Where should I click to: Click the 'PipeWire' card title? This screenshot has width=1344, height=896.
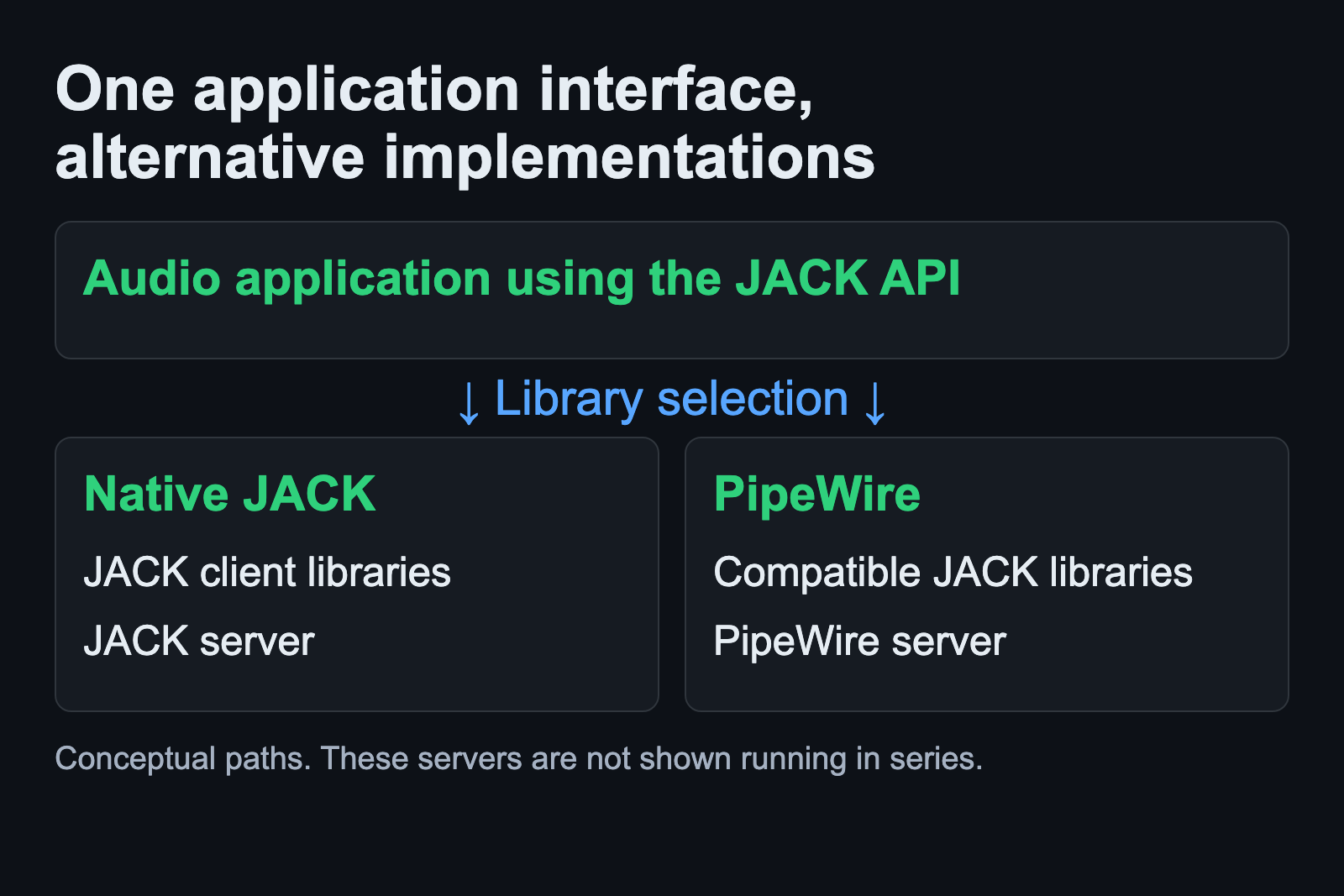pos(816,495)
